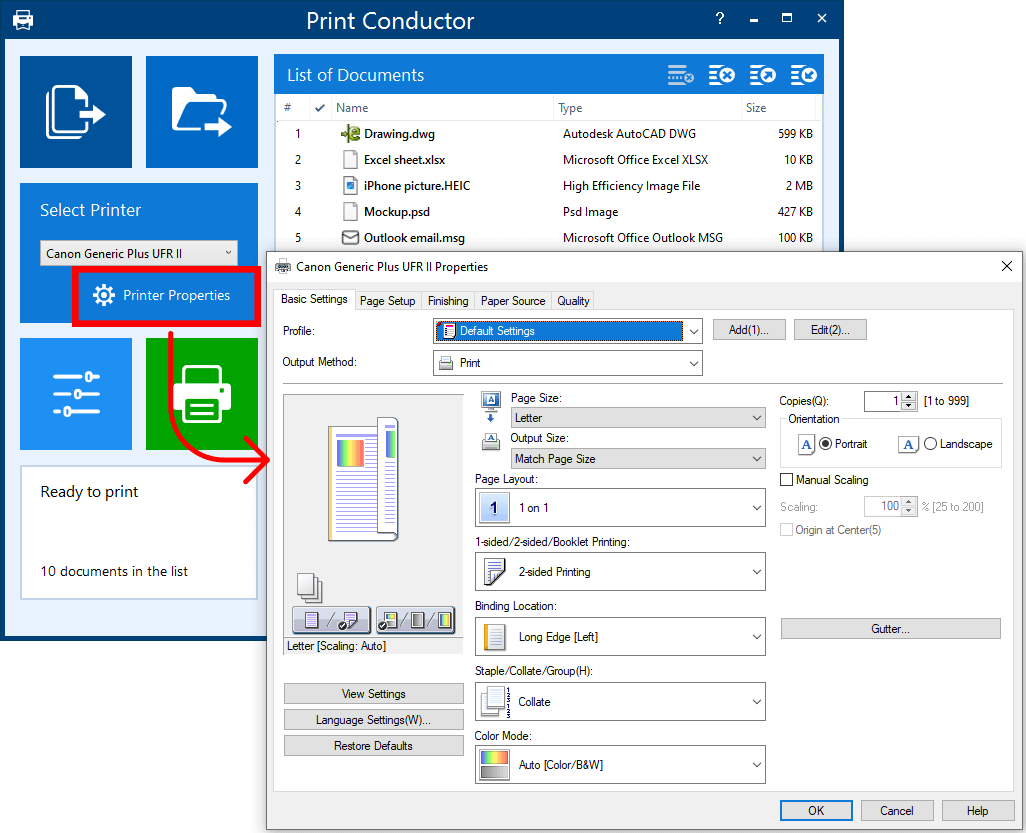The width and height of the screenshot is (1026, 833).
Task: Click the Outlook email.msg envelope icon
Action: [350, 238]
